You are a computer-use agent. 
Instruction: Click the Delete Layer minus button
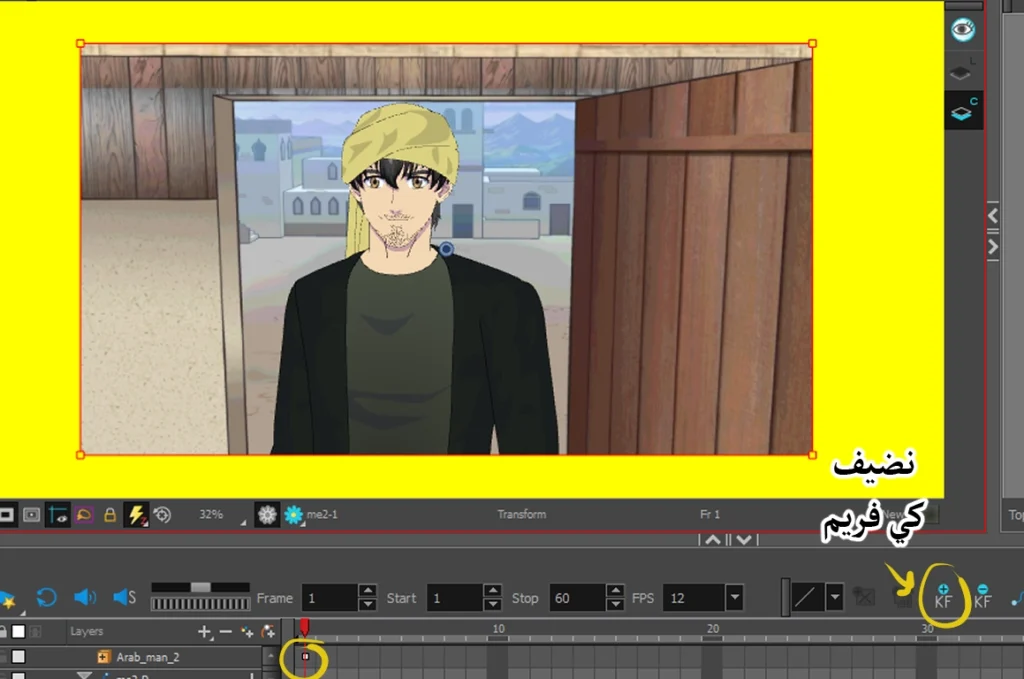coord(225,632)
